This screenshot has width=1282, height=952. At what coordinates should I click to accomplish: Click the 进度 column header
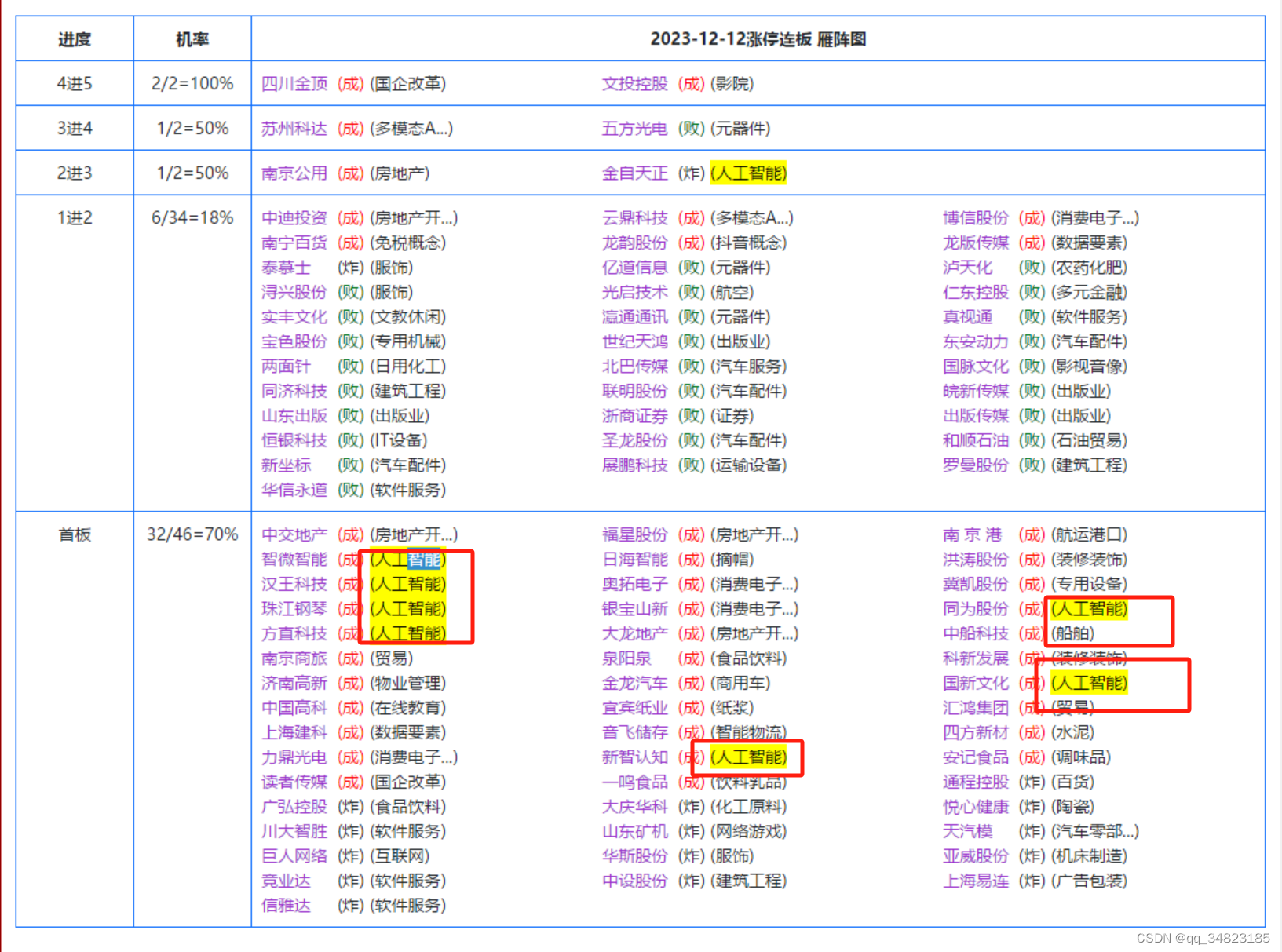pyautogui.click(x=75, y=39)
